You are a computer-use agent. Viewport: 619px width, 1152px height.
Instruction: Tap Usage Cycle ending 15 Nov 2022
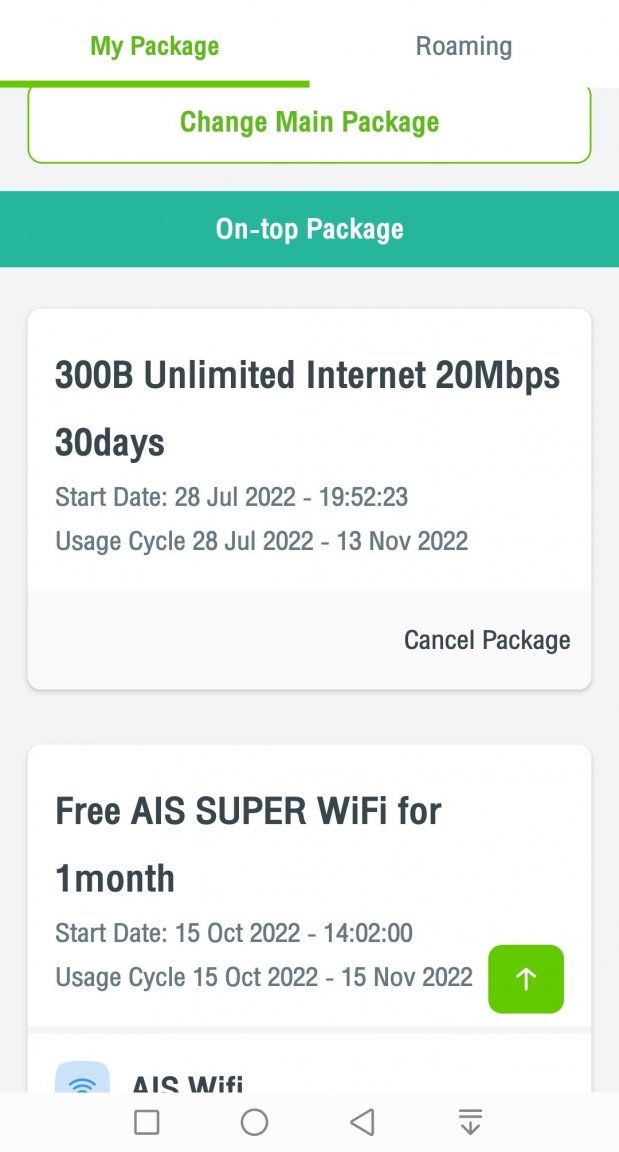(264, 977)
